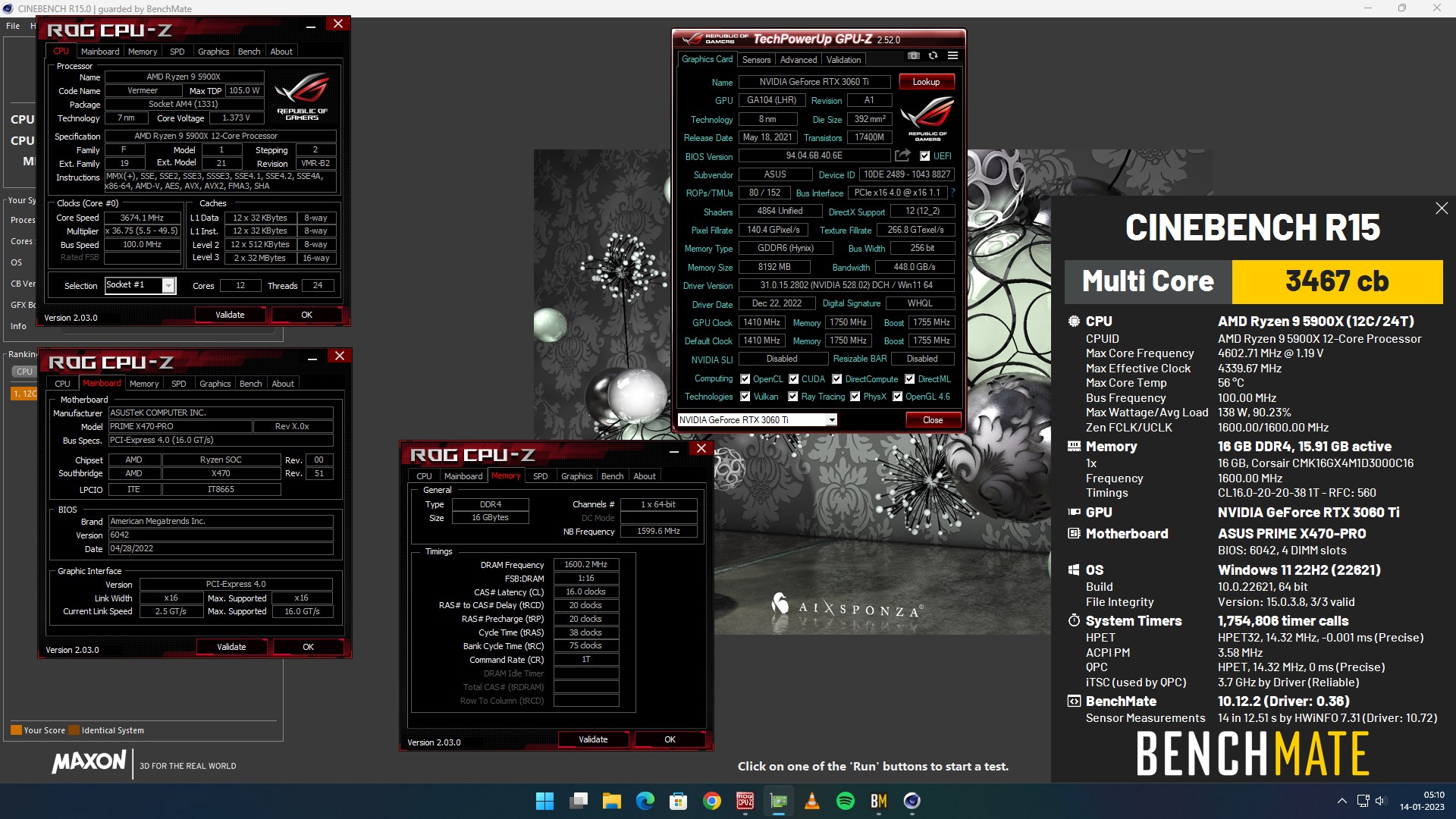Toggle the Vulkan checkbox
Viewport: 1456px width, 819px height.
[x=745, y=397]
